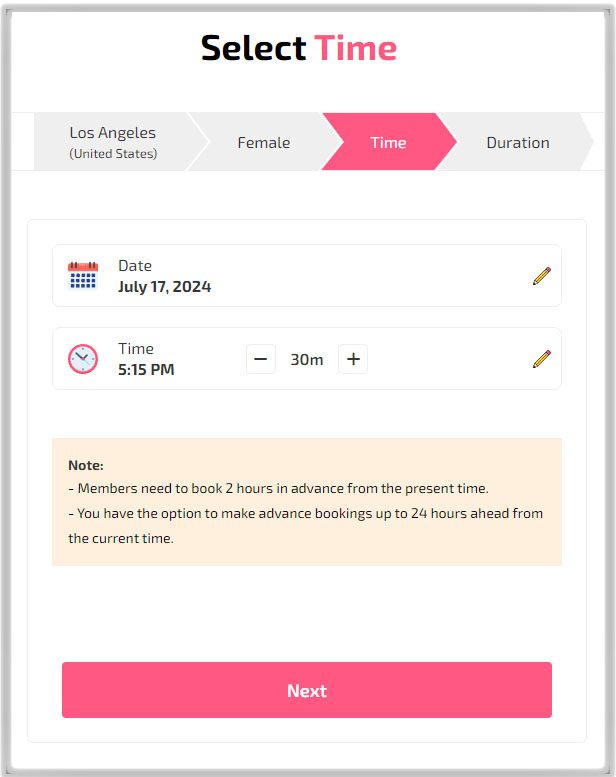Decrease time with the minus button
Viewport: 616px width, 777px height.
[261, 359]
